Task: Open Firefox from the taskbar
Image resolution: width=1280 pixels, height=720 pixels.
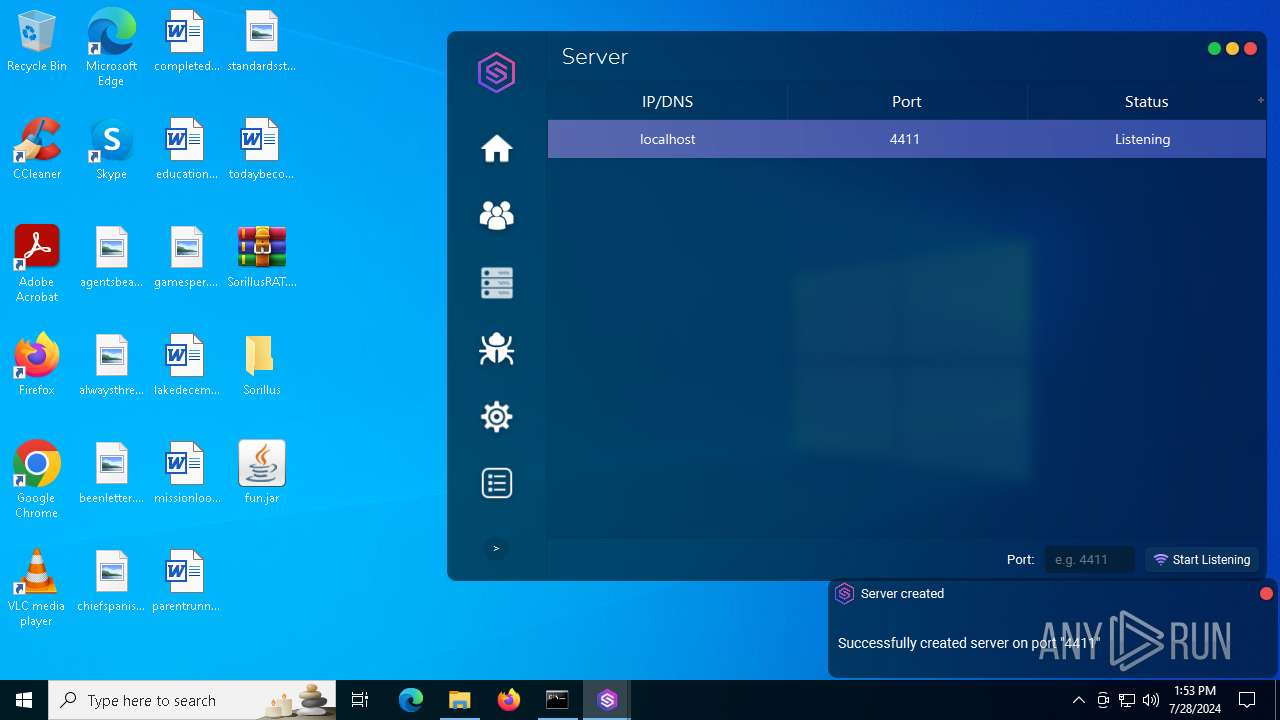Action: coord(509,700)
